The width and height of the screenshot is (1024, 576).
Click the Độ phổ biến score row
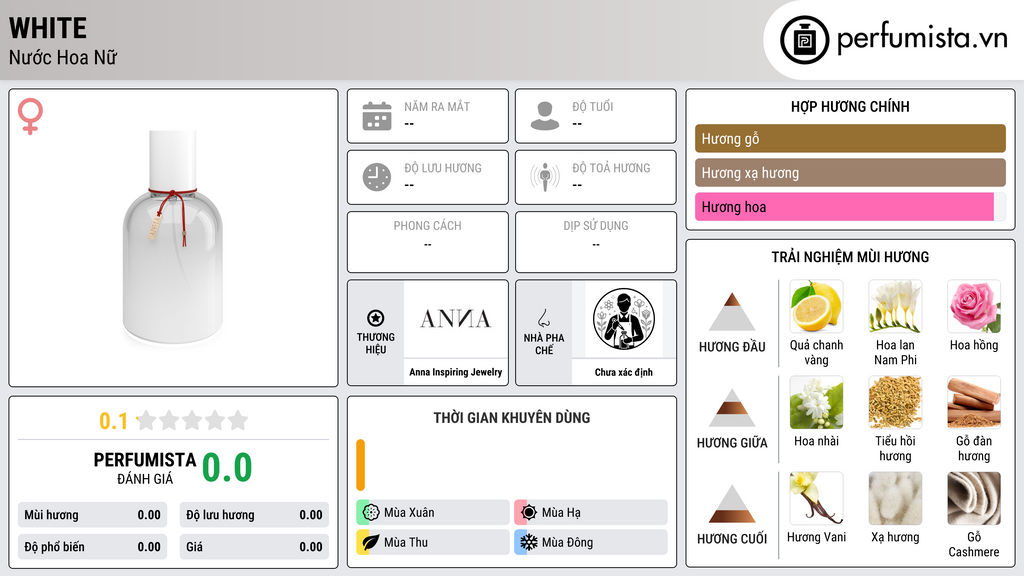tap(93, 547)
